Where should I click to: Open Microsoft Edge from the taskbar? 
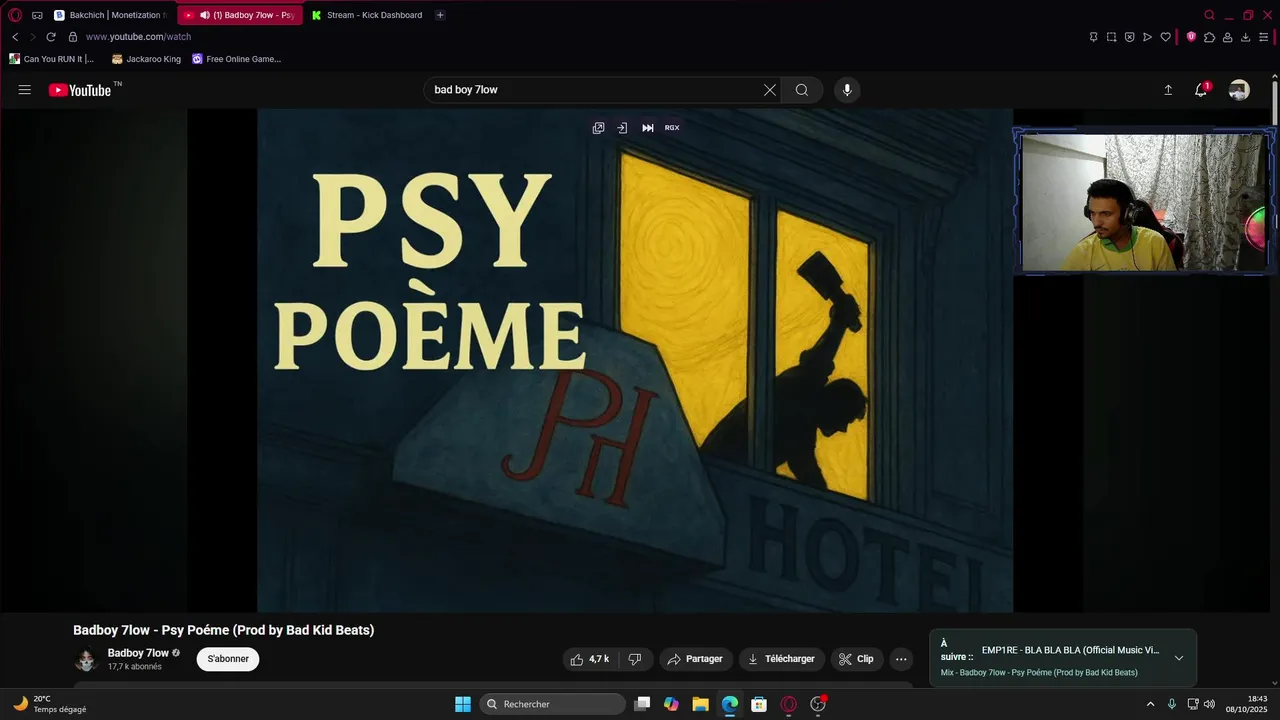click(x=730, y=704)
